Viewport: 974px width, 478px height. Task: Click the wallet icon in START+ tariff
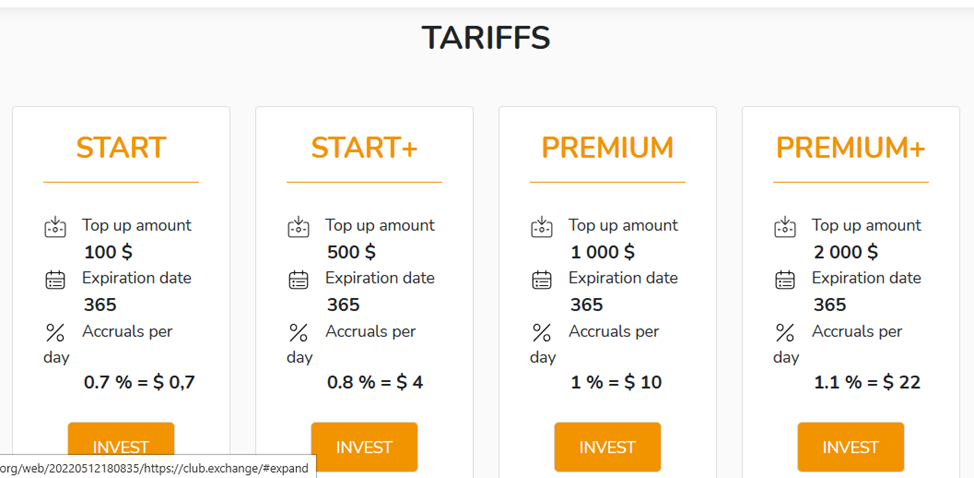coord(298,227)
